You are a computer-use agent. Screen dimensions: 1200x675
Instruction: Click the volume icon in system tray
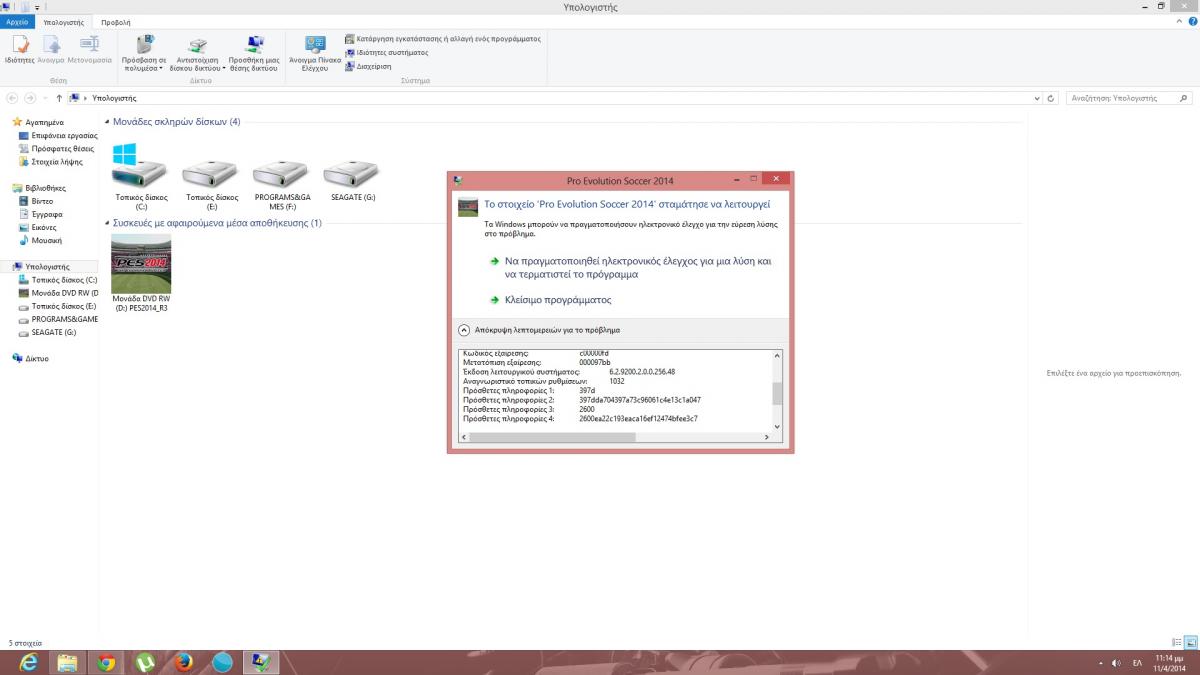(1116, 662)
